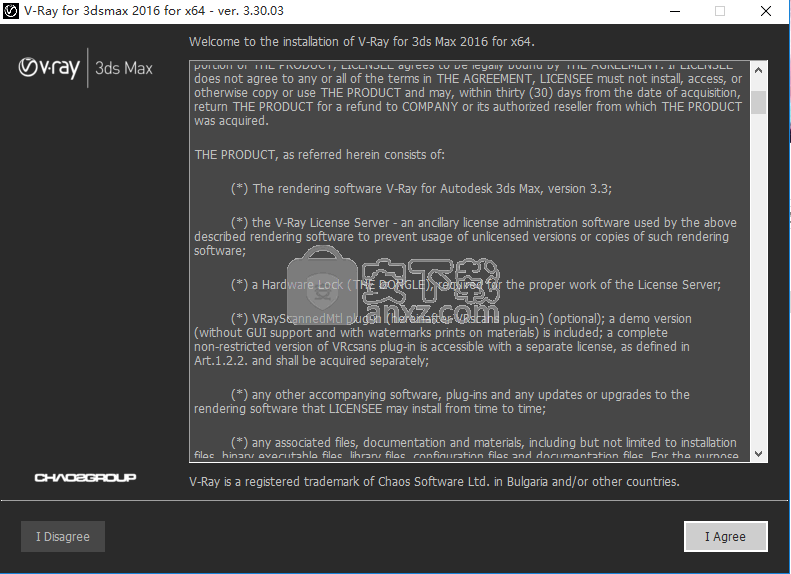The image size is (791, 574).
Task: Click the license scrollbar up arrow
Action: pos(758,71)
